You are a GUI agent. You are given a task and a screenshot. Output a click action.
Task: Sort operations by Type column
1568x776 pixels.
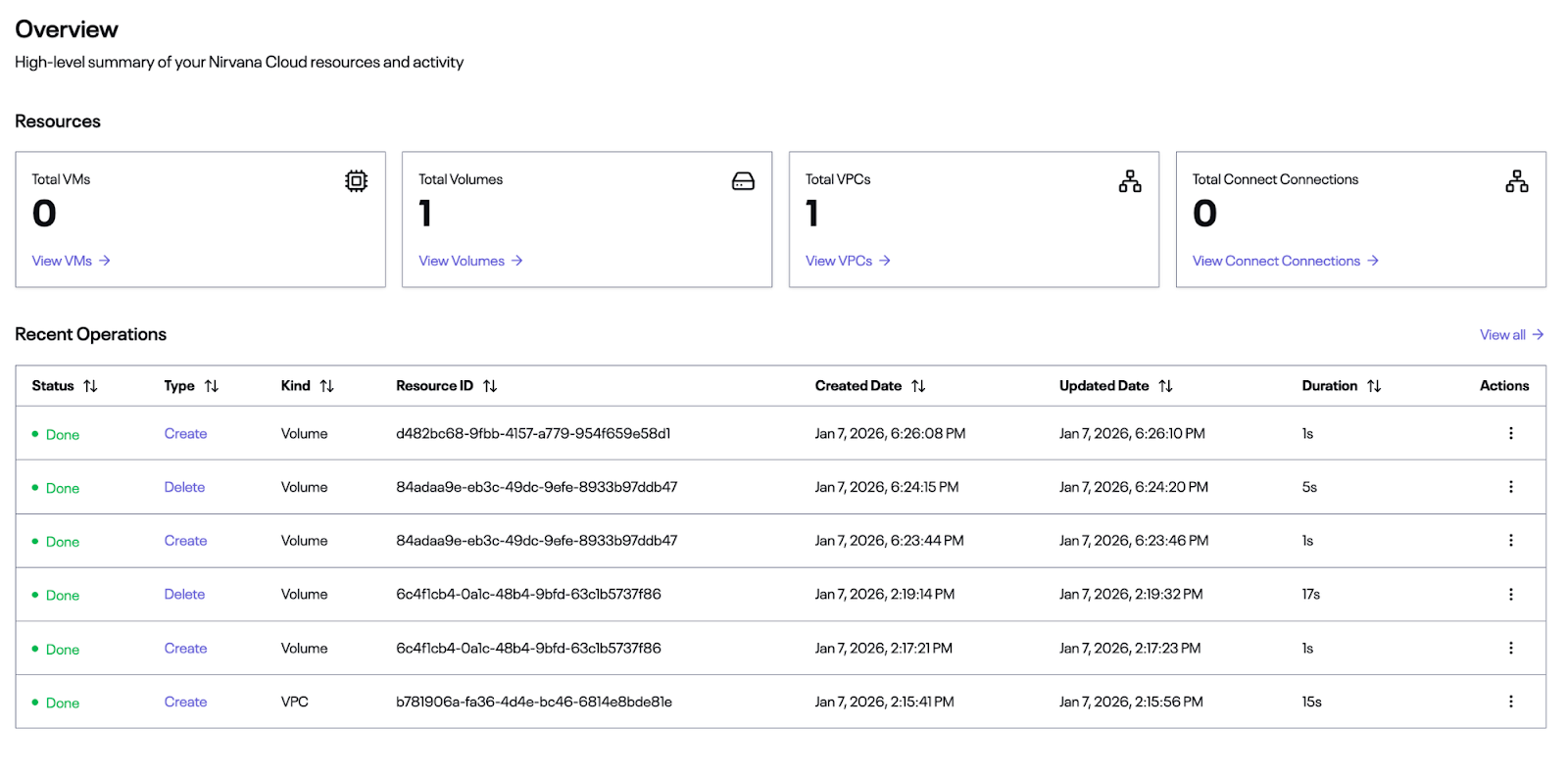[x=212, y=386]
